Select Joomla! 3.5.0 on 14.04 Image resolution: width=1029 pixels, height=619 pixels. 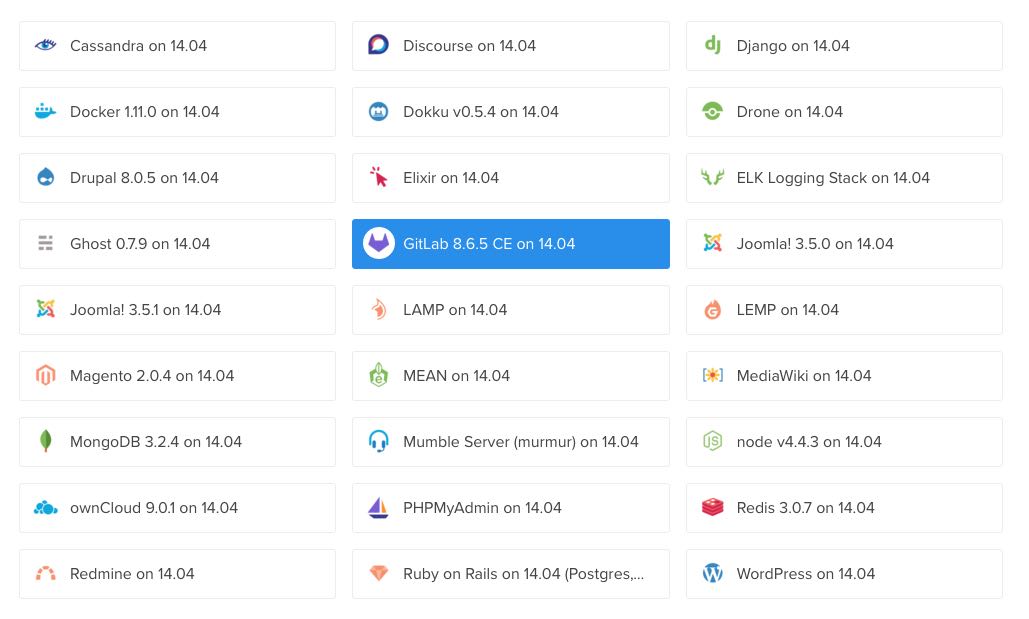[x=844, y=244]
